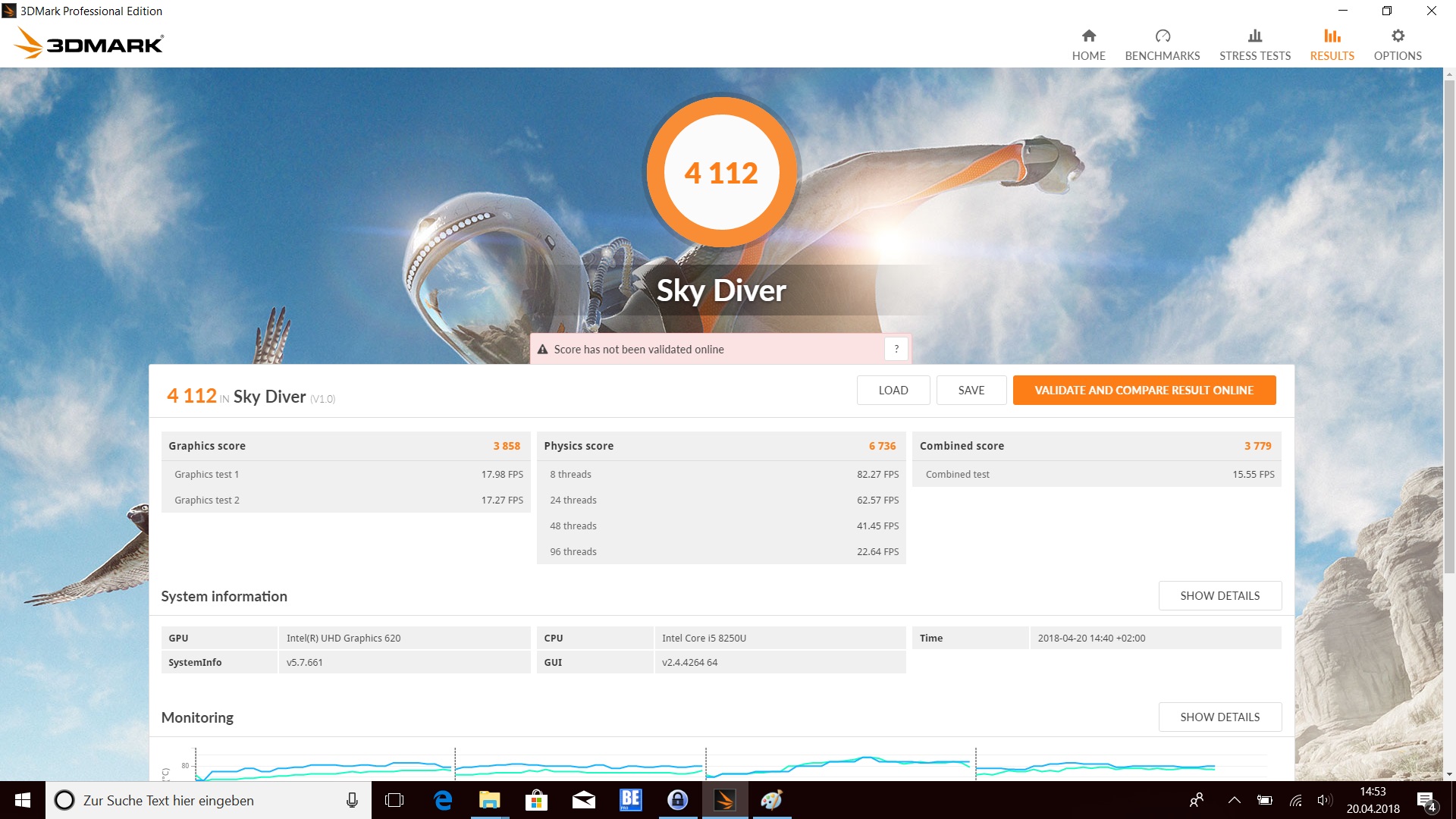Click 3DMark icon in Windows taskbar
Viewport: 1456px width, 819px height.
pyautogui.click(x=725, y=800)
